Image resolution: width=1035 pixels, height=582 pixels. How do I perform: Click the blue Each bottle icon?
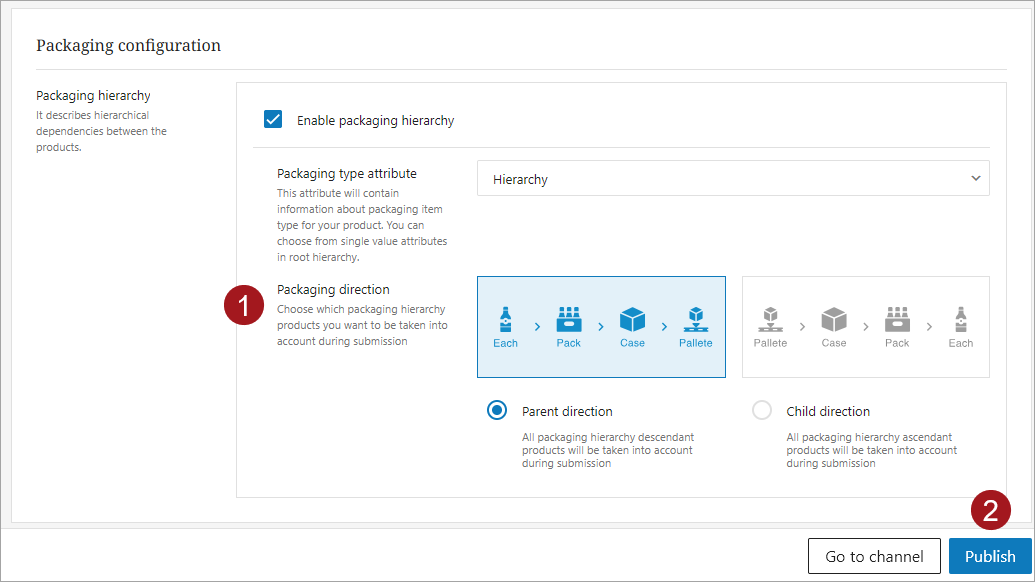point(505,320)
